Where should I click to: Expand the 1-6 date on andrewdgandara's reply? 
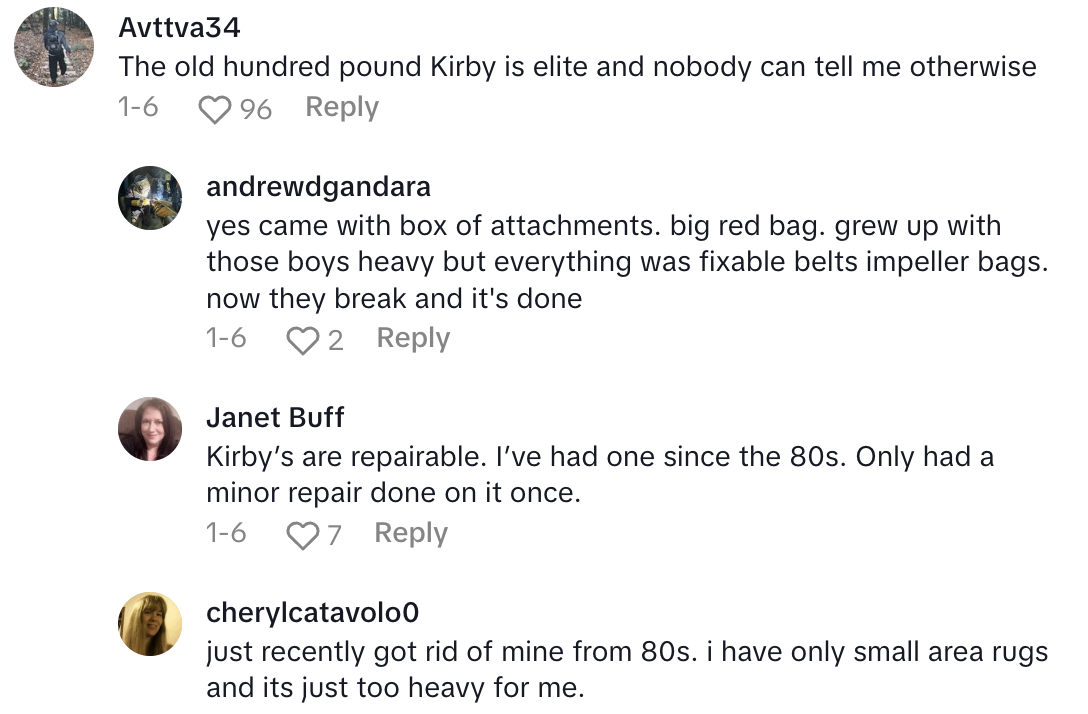228,338
